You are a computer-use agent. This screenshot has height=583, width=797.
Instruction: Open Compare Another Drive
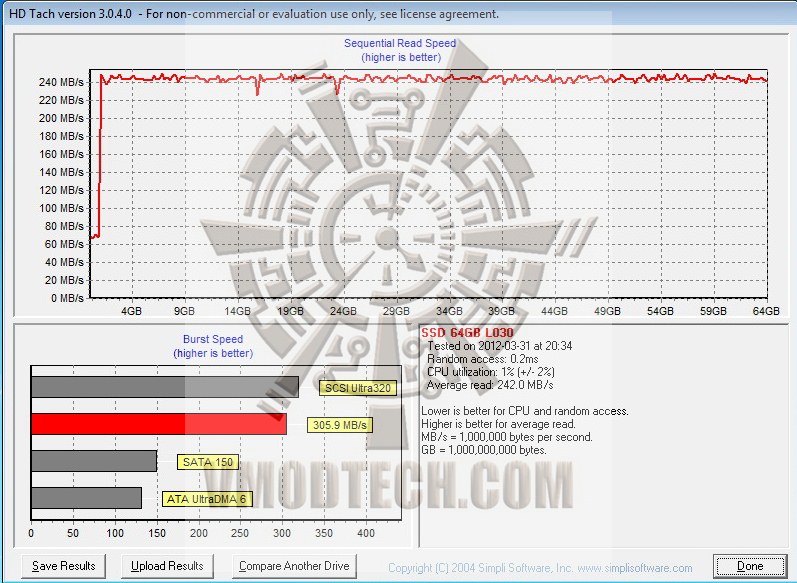294,566
